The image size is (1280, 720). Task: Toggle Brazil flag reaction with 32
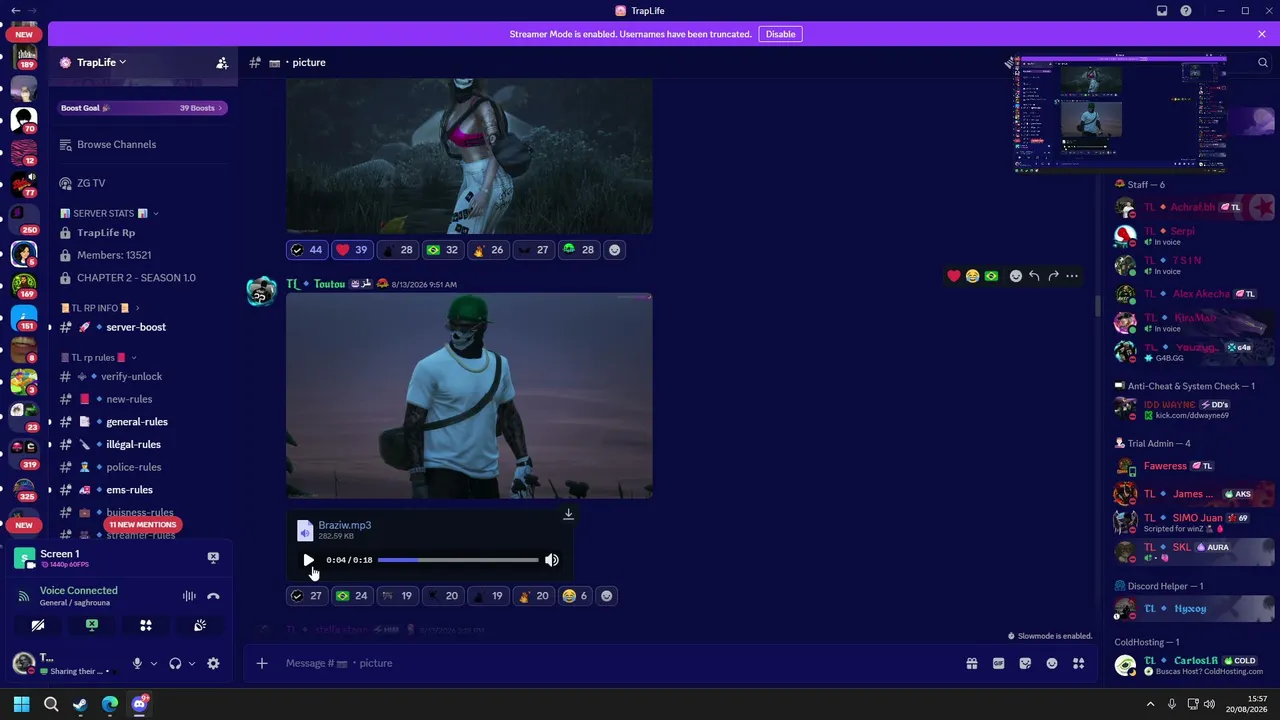pyautogui.click(x=442, y=250)
